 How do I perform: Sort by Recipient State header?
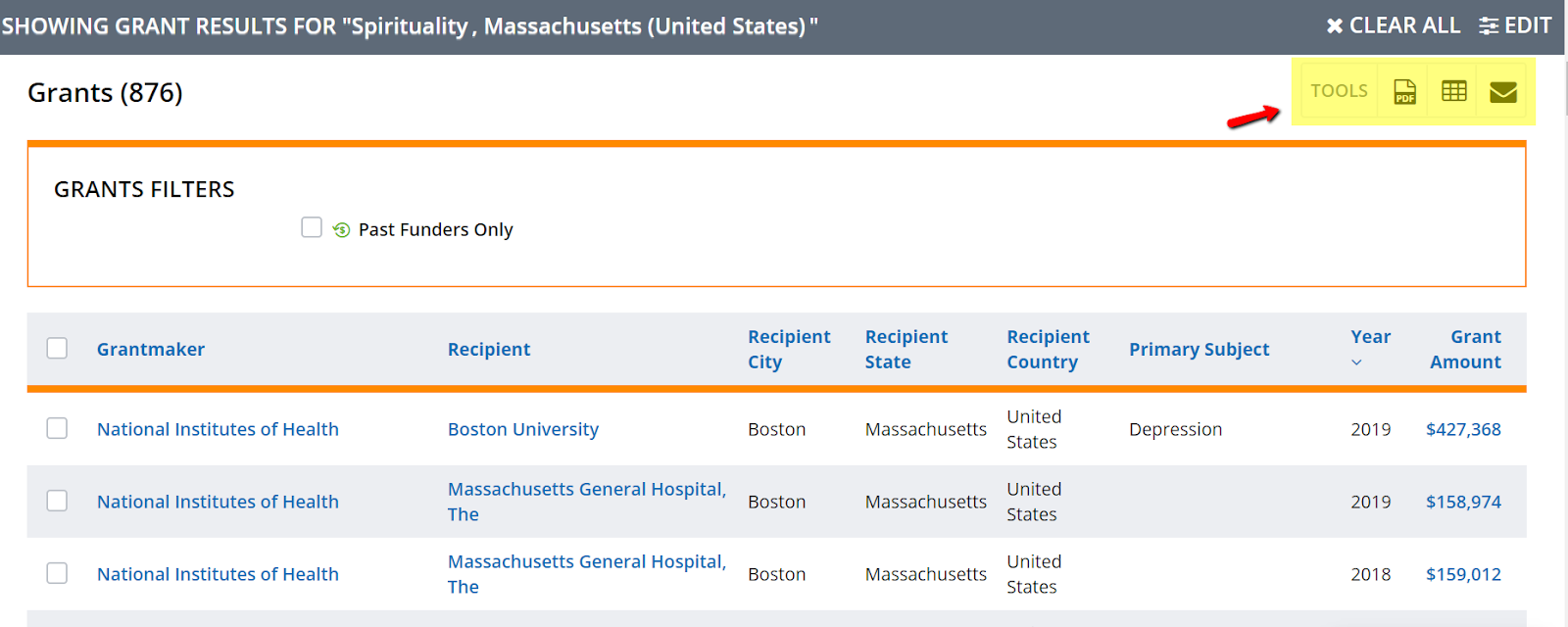tap(906, 349)
